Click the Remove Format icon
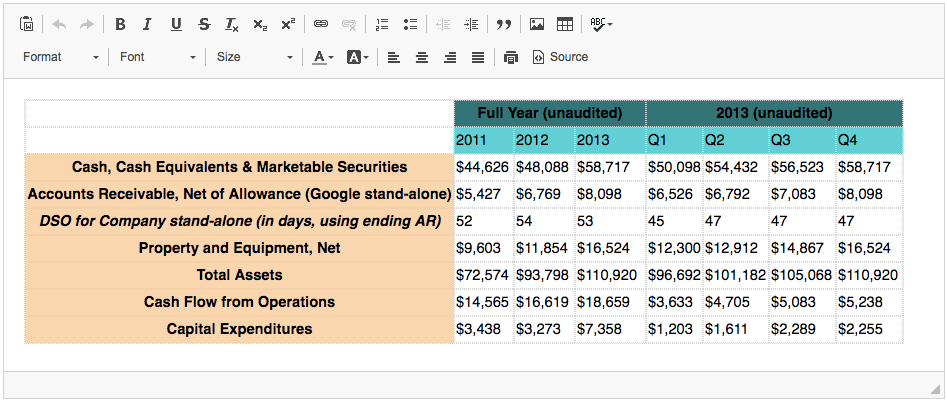This screenshot has height=403, width=947. tap(232, 24)
